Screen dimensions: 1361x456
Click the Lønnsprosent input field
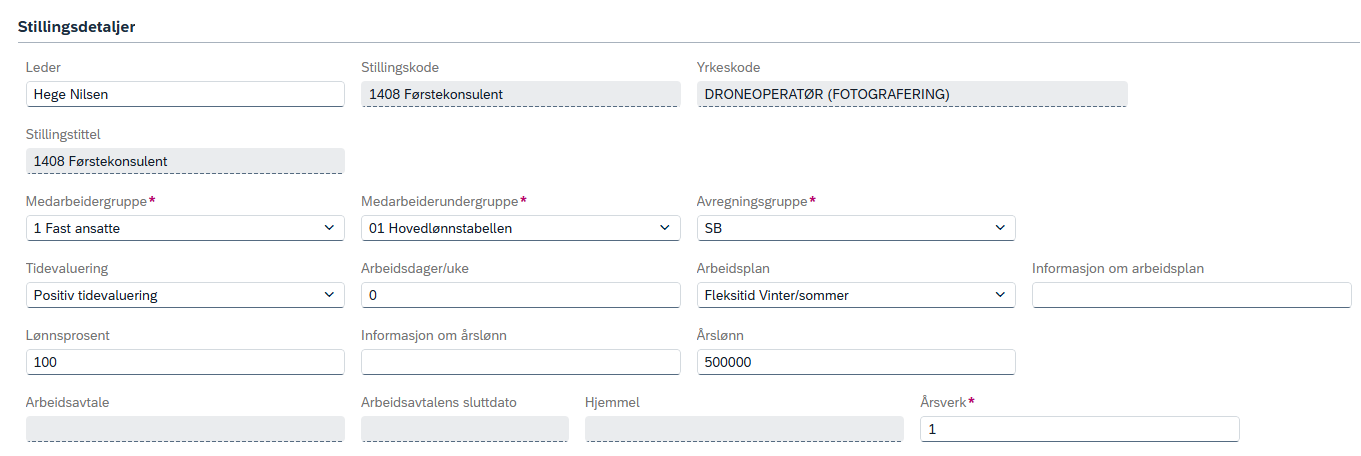coord(185,362)
